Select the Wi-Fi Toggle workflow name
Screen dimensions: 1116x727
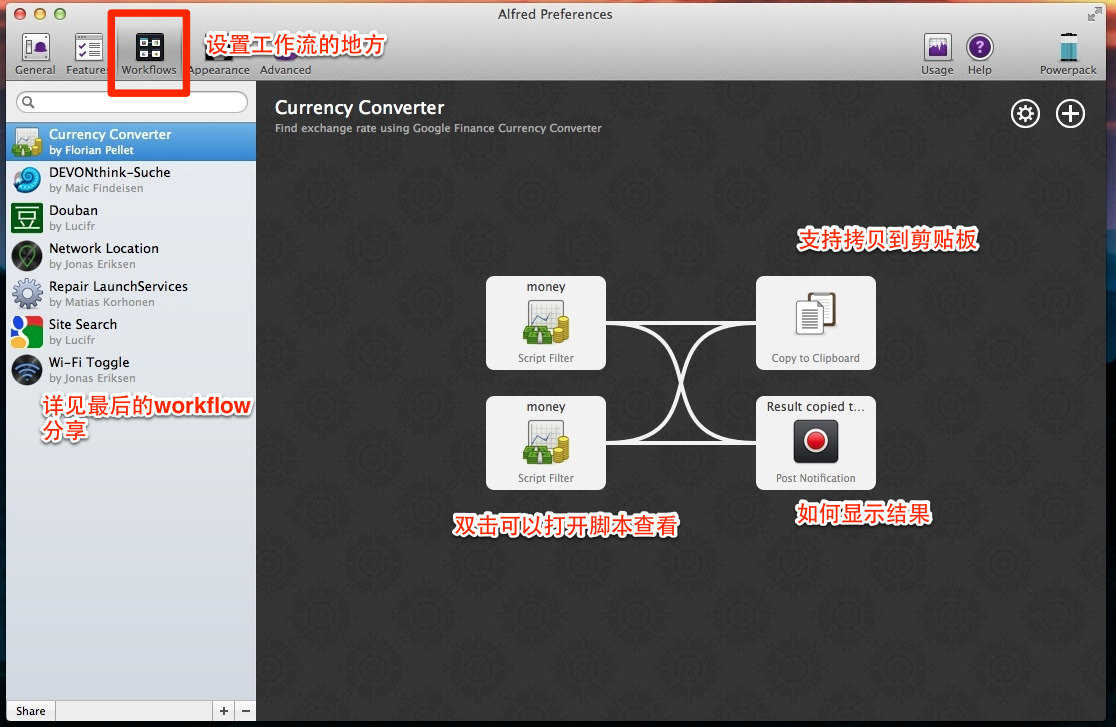pos(89,362)
